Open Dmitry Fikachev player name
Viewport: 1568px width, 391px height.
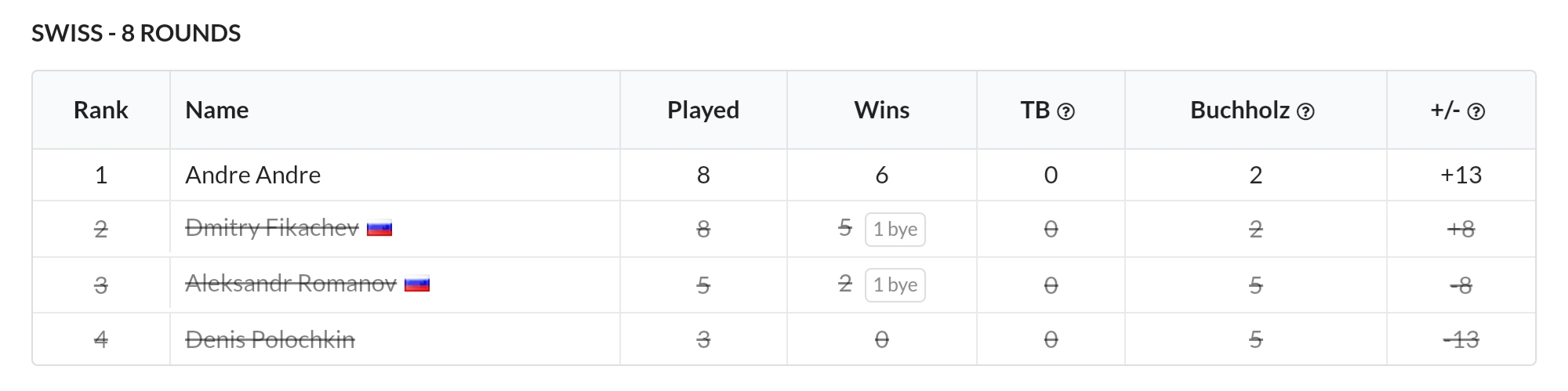(x=272, y=228)
